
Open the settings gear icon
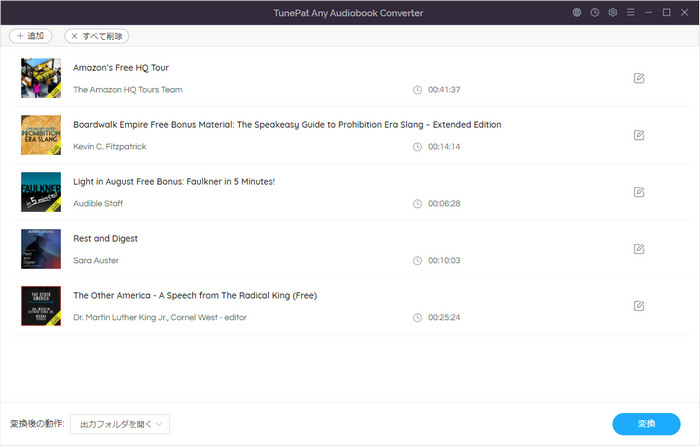612,13
